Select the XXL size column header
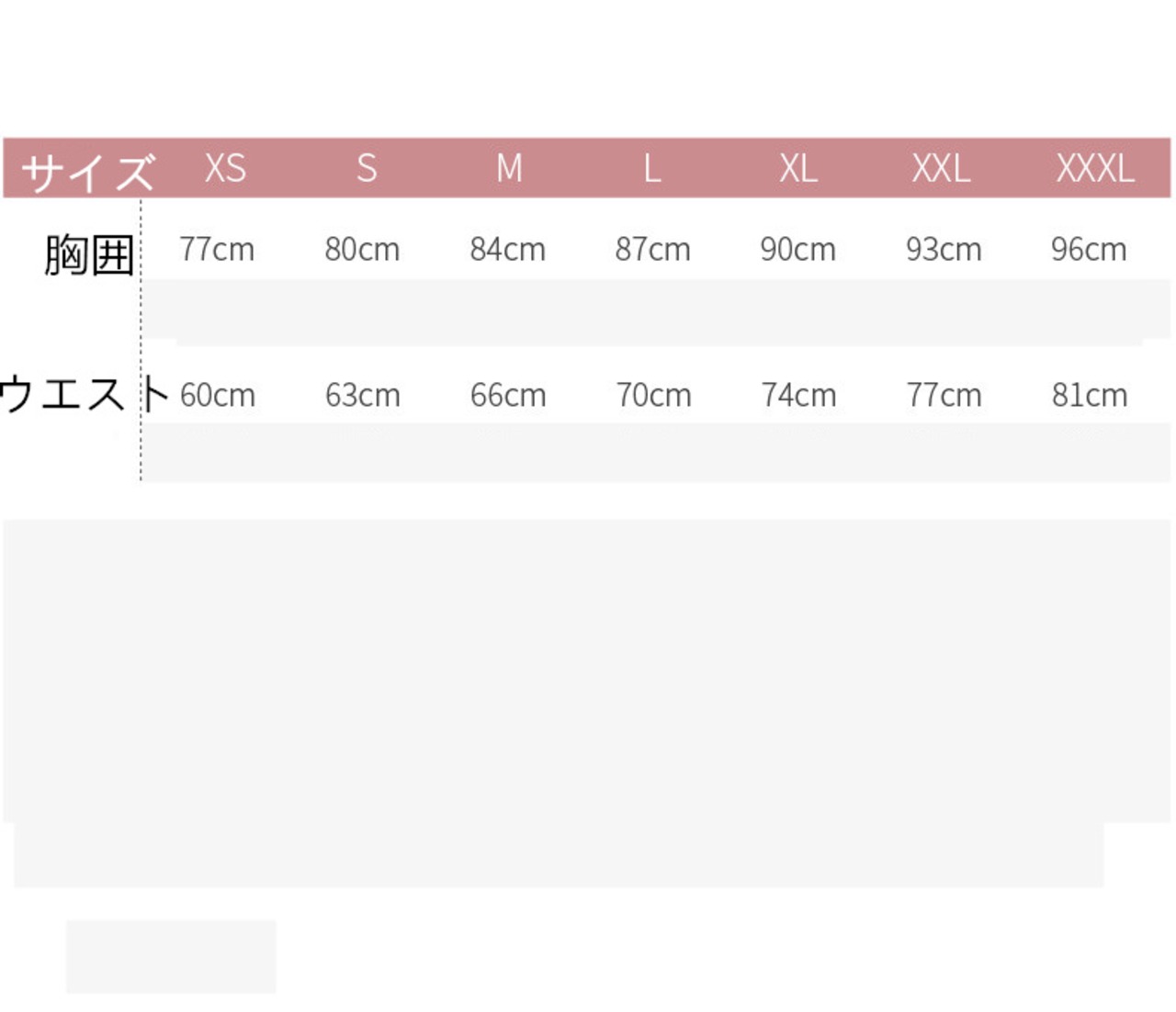The image size is (1176, 1012). (941, 168)
